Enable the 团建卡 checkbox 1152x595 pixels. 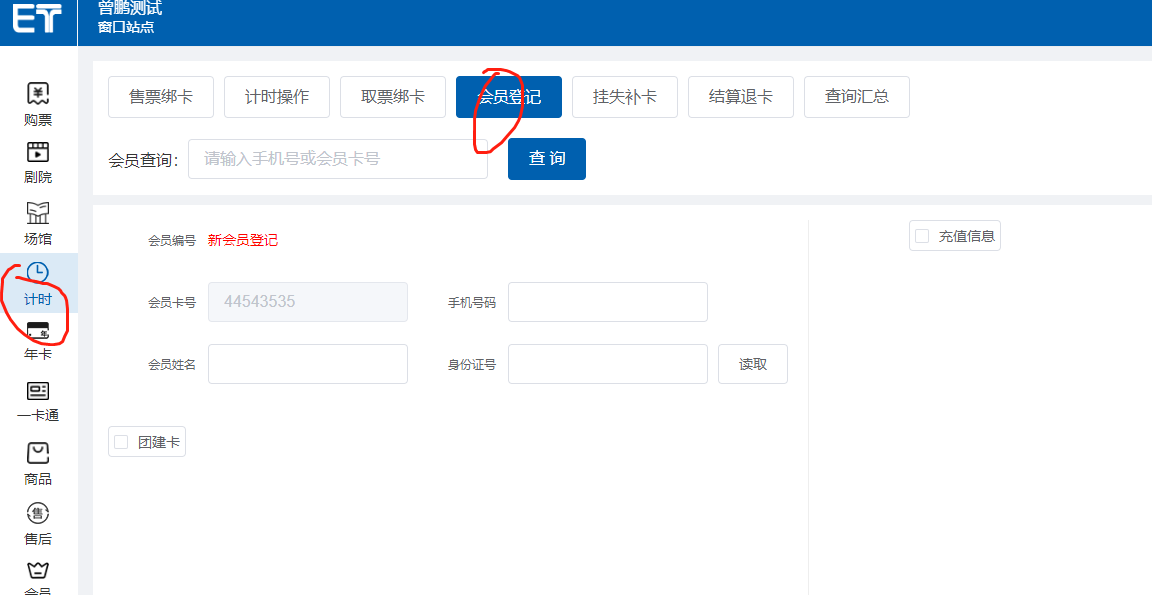[122, 442]
